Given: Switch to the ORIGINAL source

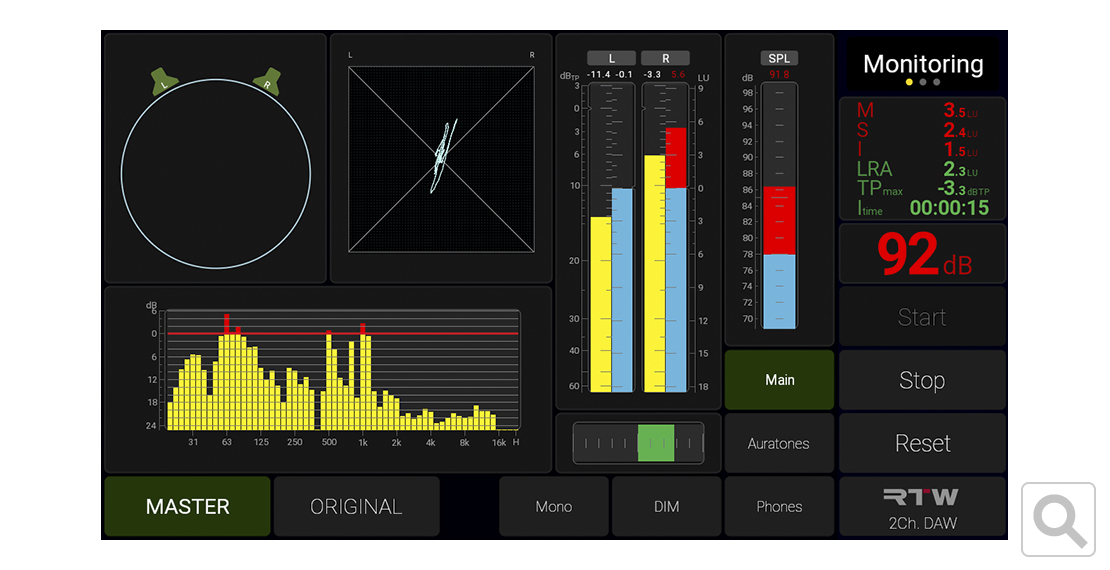Looking at the screenshot, I should click(356, 507).
